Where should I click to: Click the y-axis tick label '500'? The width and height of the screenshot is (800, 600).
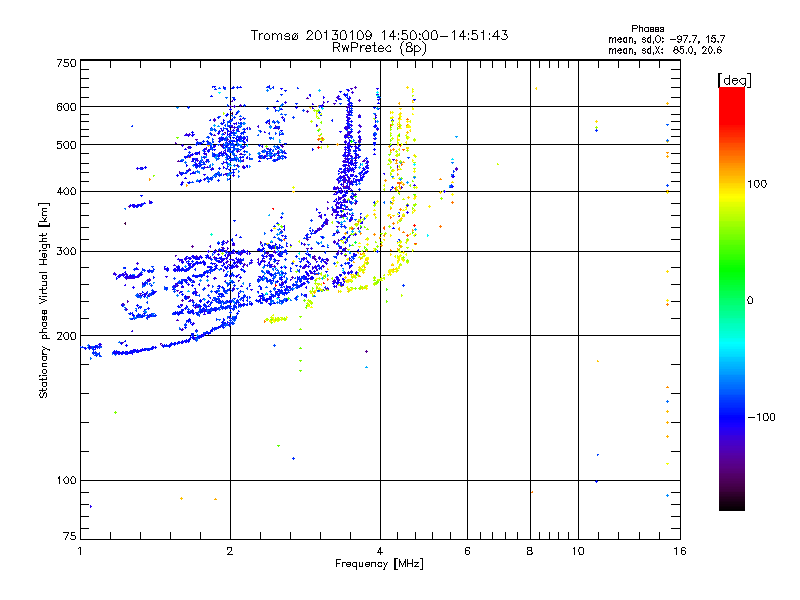point(66,145)
